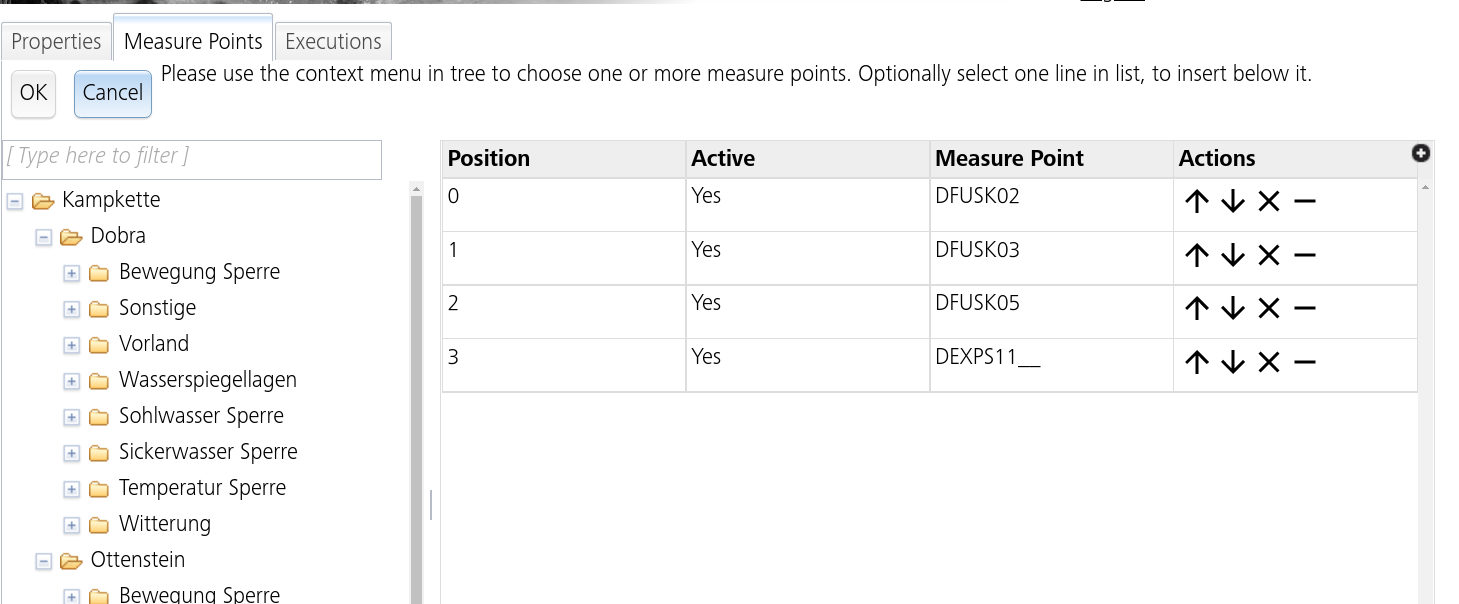The image size is (1459, 604).
Task: Remove DFUSK03 using its minus icon
Action: tap(1304, 254)
